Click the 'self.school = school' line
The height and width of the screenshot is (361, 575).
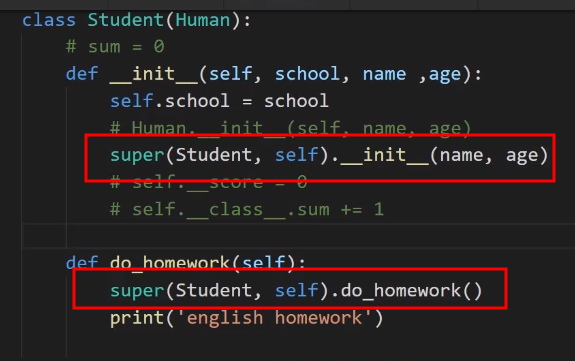(219, 101)
